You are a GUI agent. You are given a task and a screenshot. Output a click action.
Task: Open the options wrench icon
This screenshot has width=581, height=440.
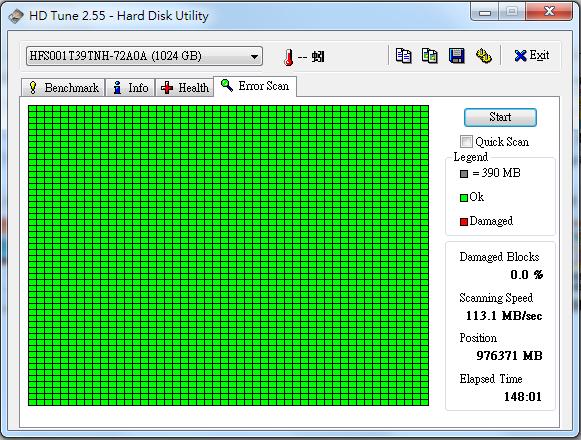(x=483, y=56)
